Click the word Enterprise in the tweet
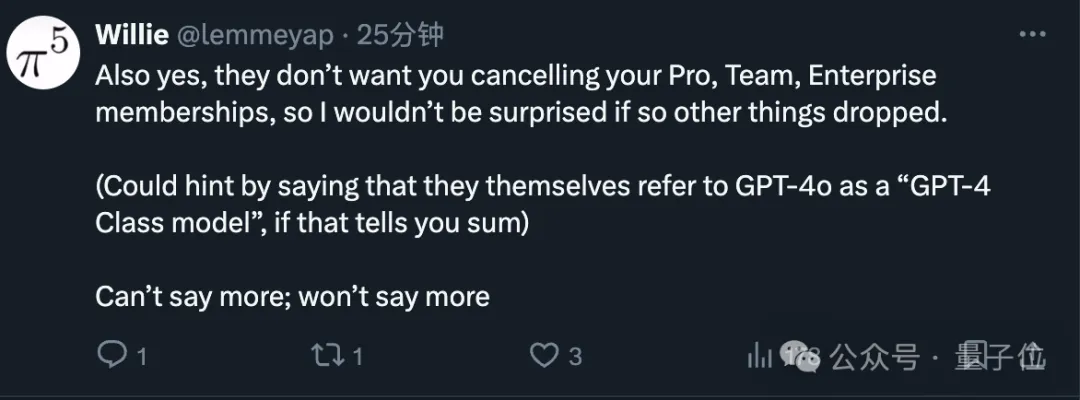This screenshot has width=1080, height=400. [872, 76]
